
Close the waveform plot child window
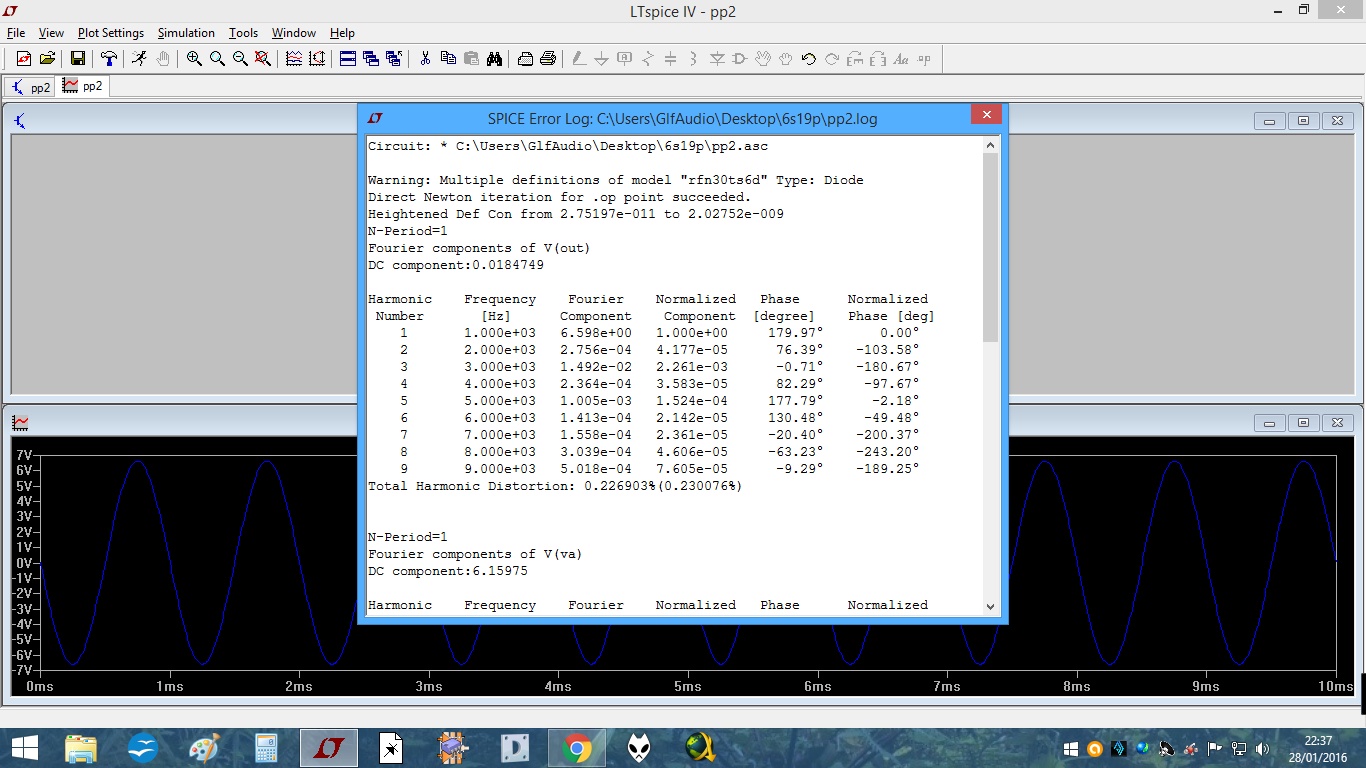click(1337, 423)
